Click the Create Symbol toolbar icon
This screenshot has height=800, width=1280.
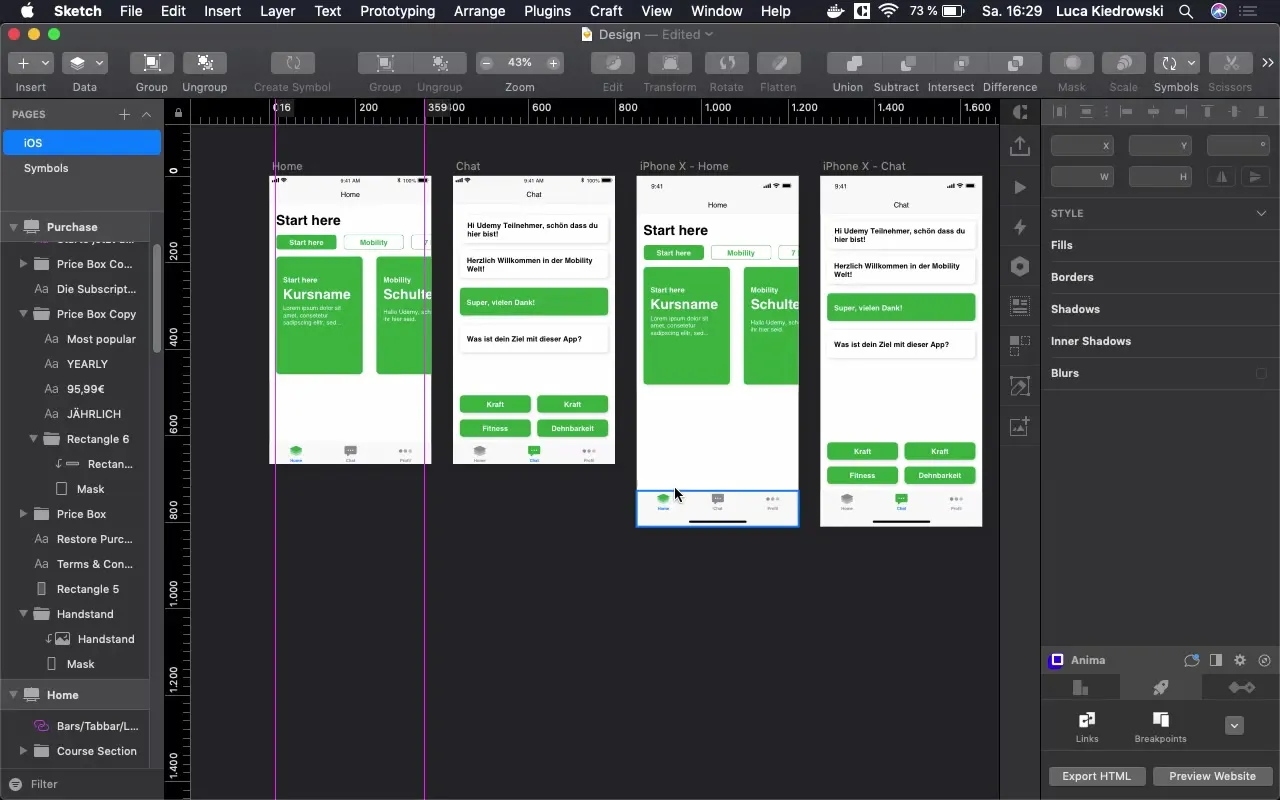[x=293, y=63]
